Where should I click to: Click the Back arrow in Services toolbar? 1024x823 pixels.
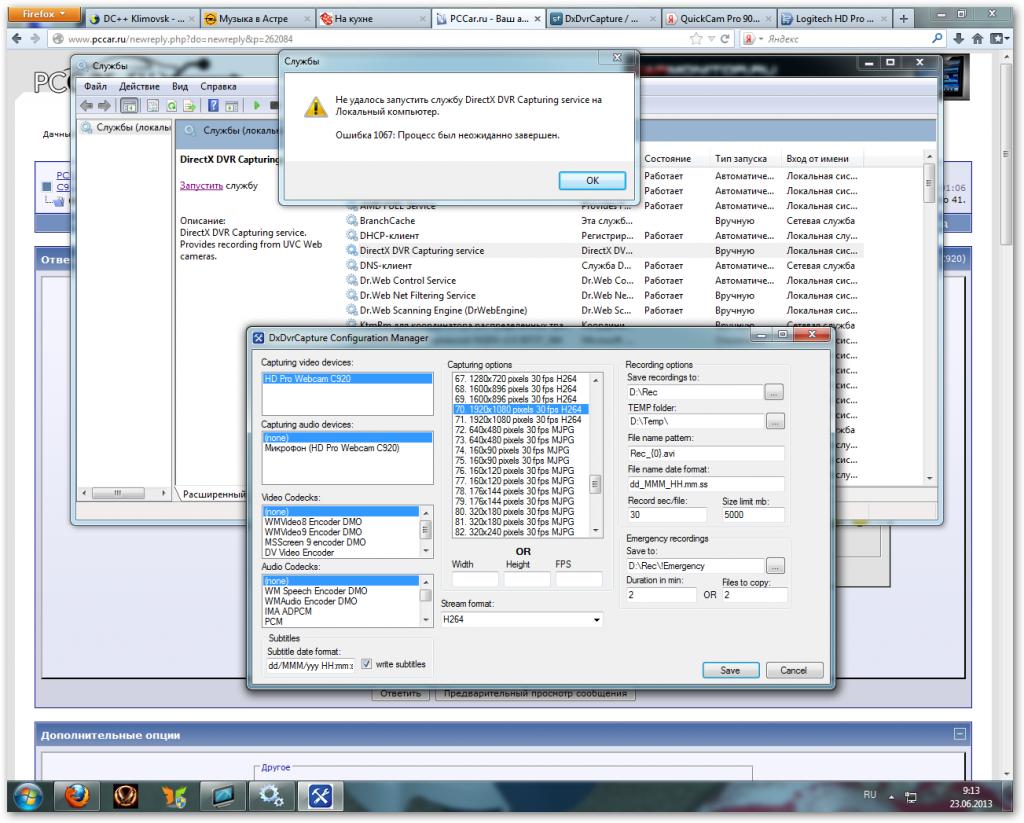[86, 105]
